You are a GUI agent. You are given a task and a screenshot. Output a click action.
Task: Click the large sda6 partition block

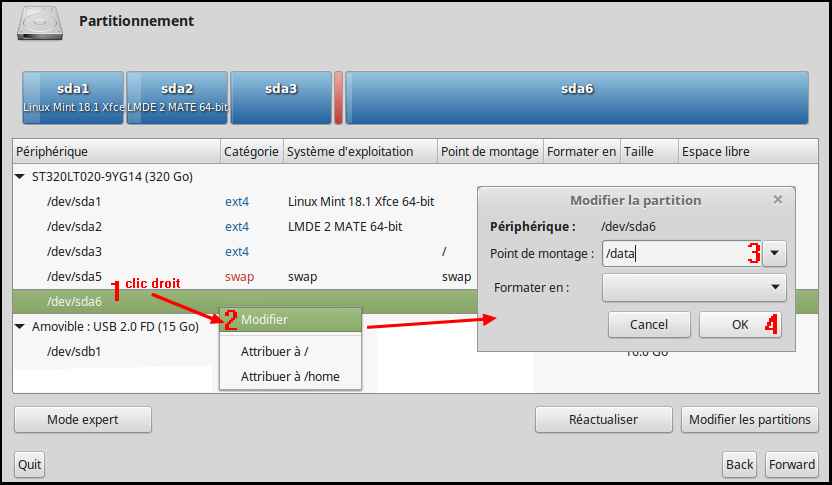[x=577, y=97]
